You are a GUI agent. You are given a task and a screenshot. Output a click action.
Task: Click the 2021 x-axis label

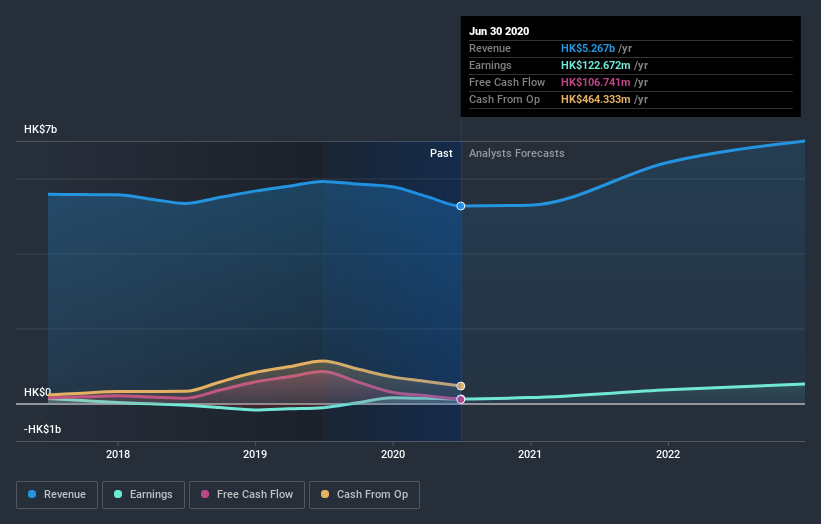530,454
